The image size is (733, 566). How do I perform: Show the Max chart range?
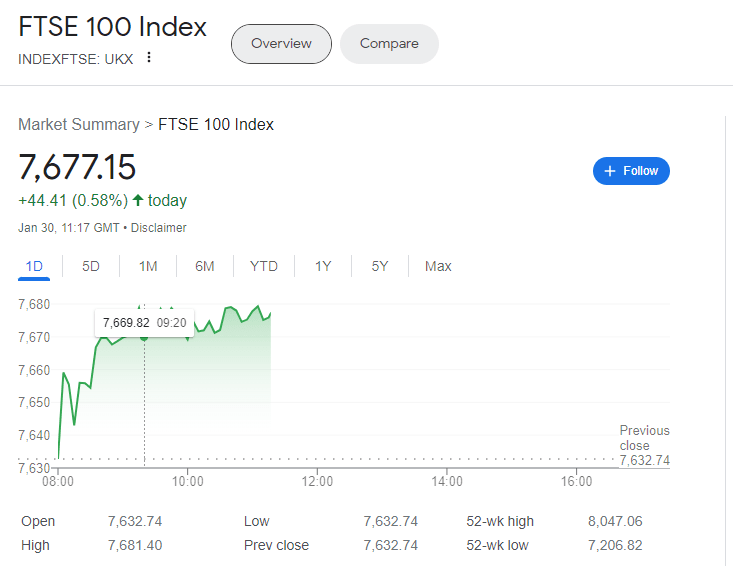[x=438, y=266]
